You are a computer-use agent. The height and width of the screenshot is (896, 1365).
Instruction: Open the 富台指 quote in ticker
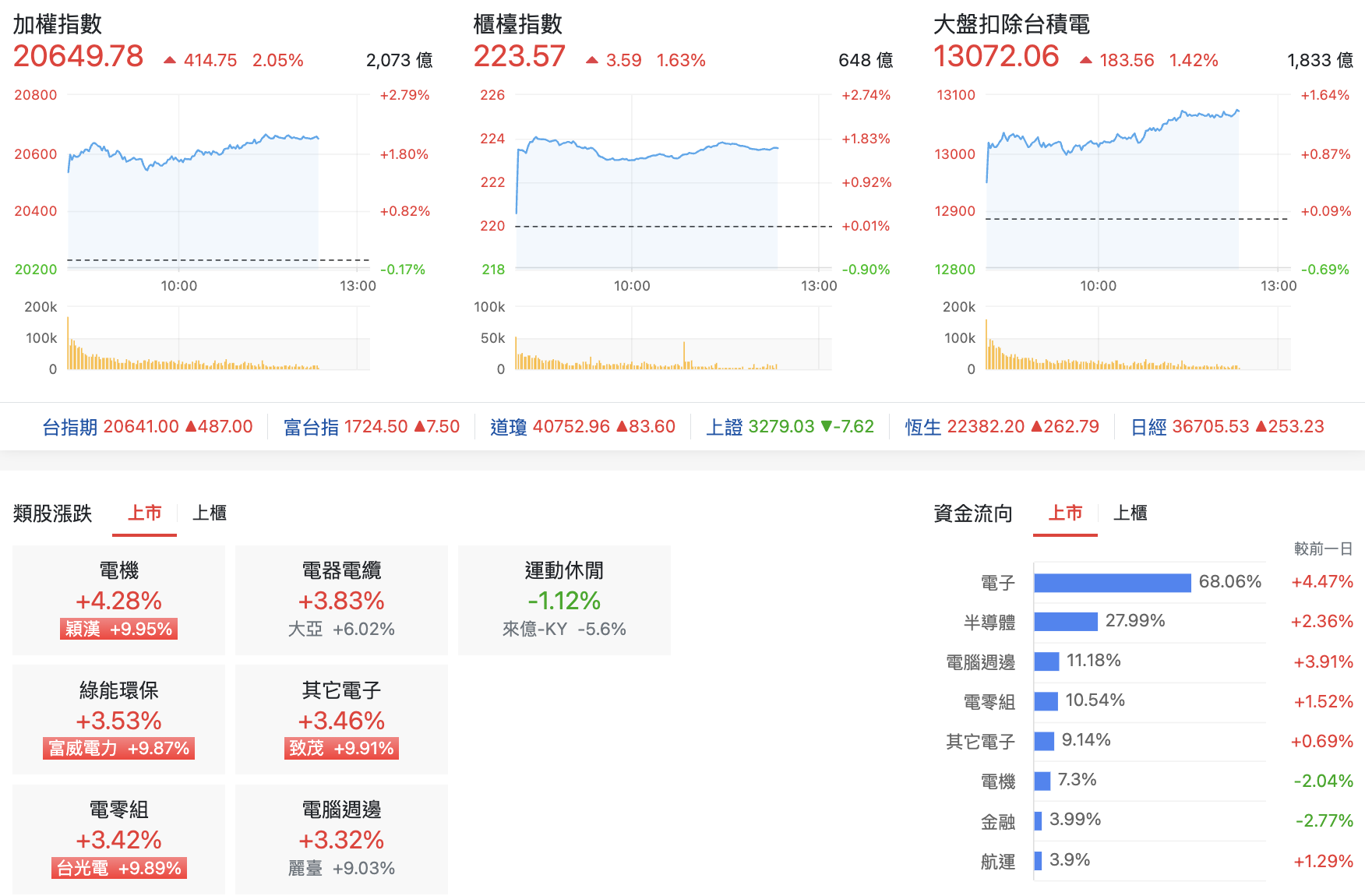click(x=372, y=427)
